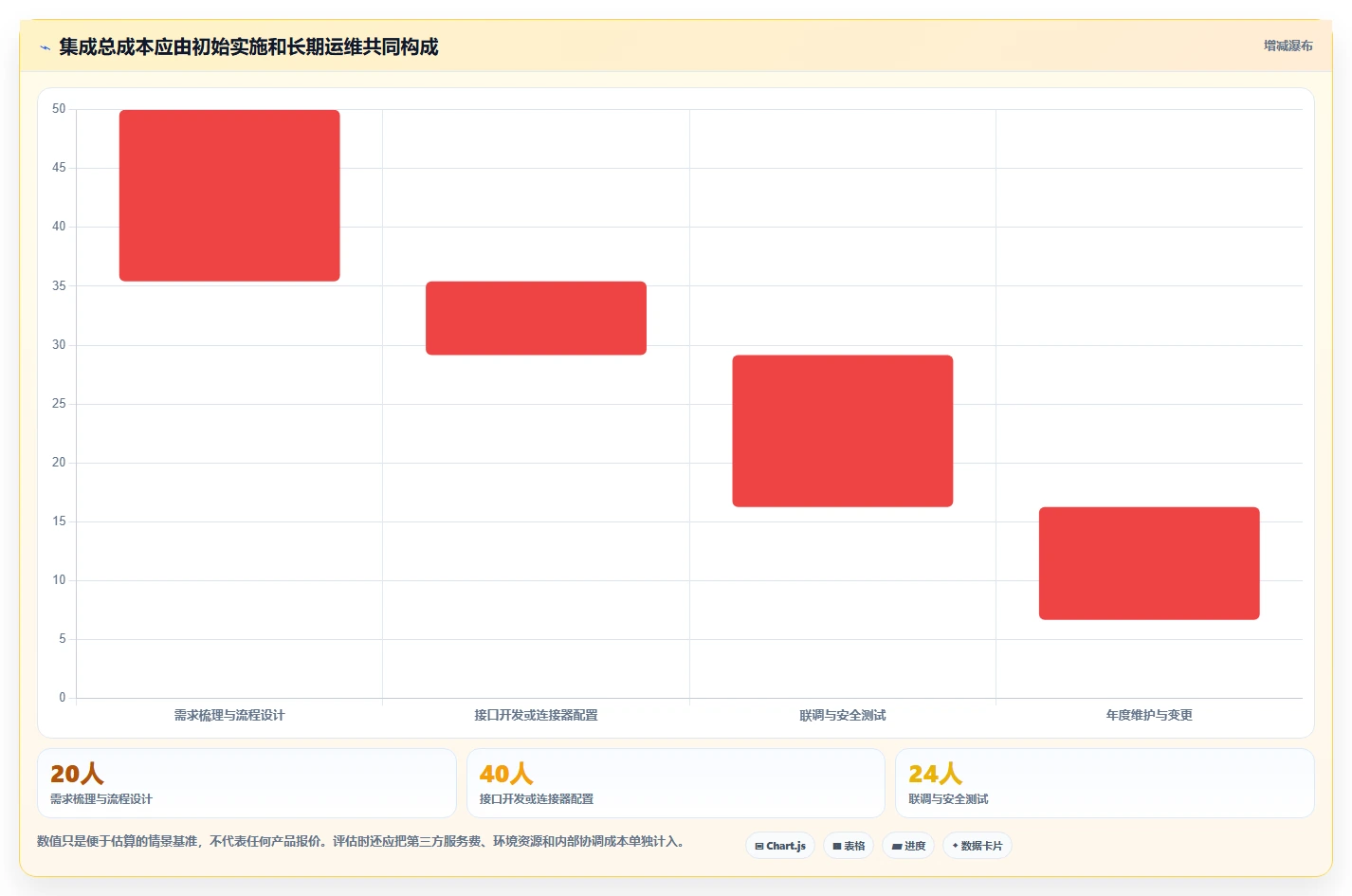
Task: Open the 24人 联调与安全测试 data card
Action: (1105, 783)
